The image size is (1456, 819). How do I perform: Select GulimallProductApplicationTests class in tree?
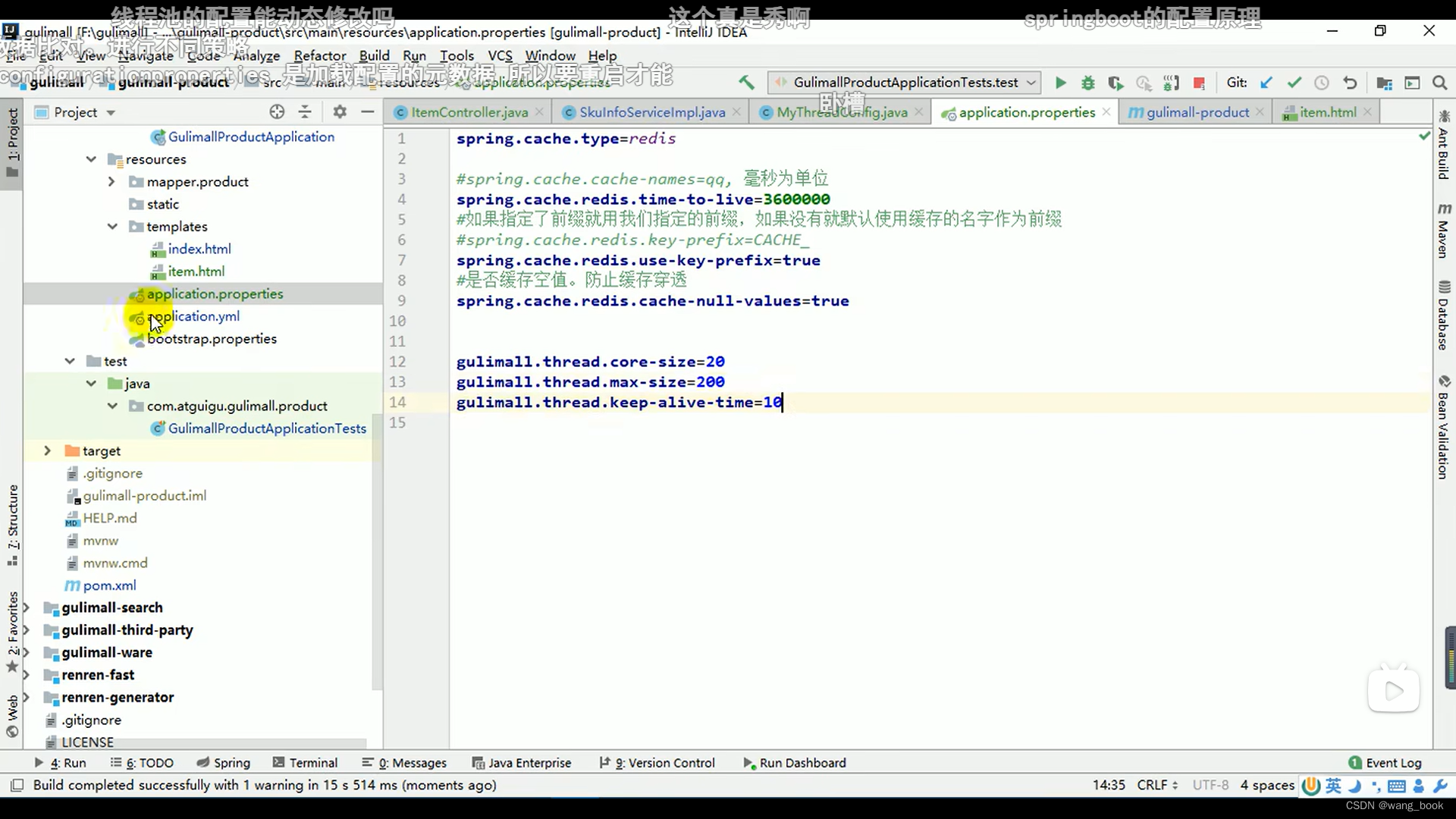click(x=267, y=428)
